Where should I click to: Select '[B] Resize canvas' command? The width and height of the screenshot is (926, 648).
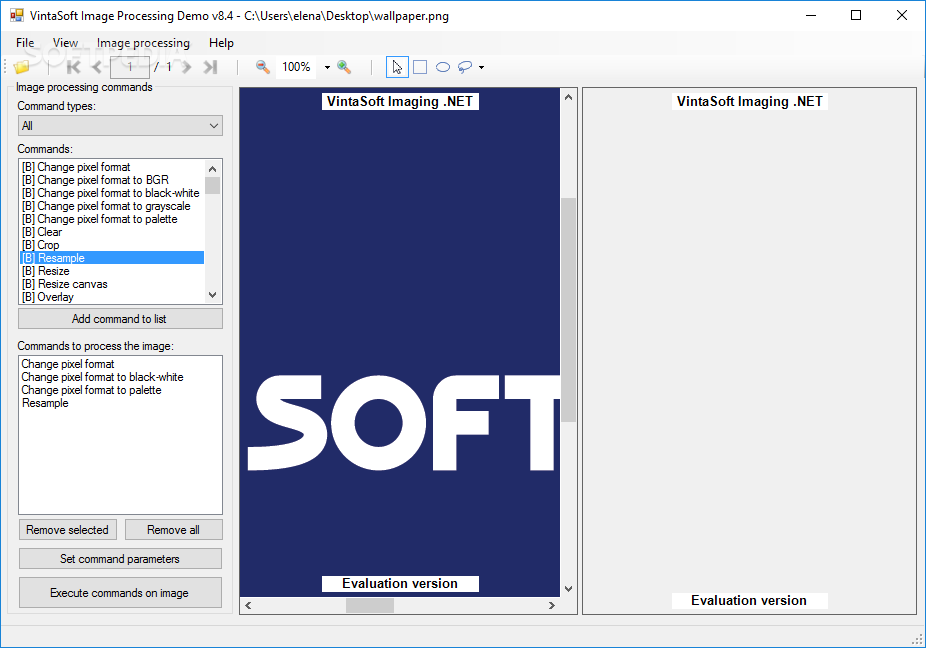112,284
